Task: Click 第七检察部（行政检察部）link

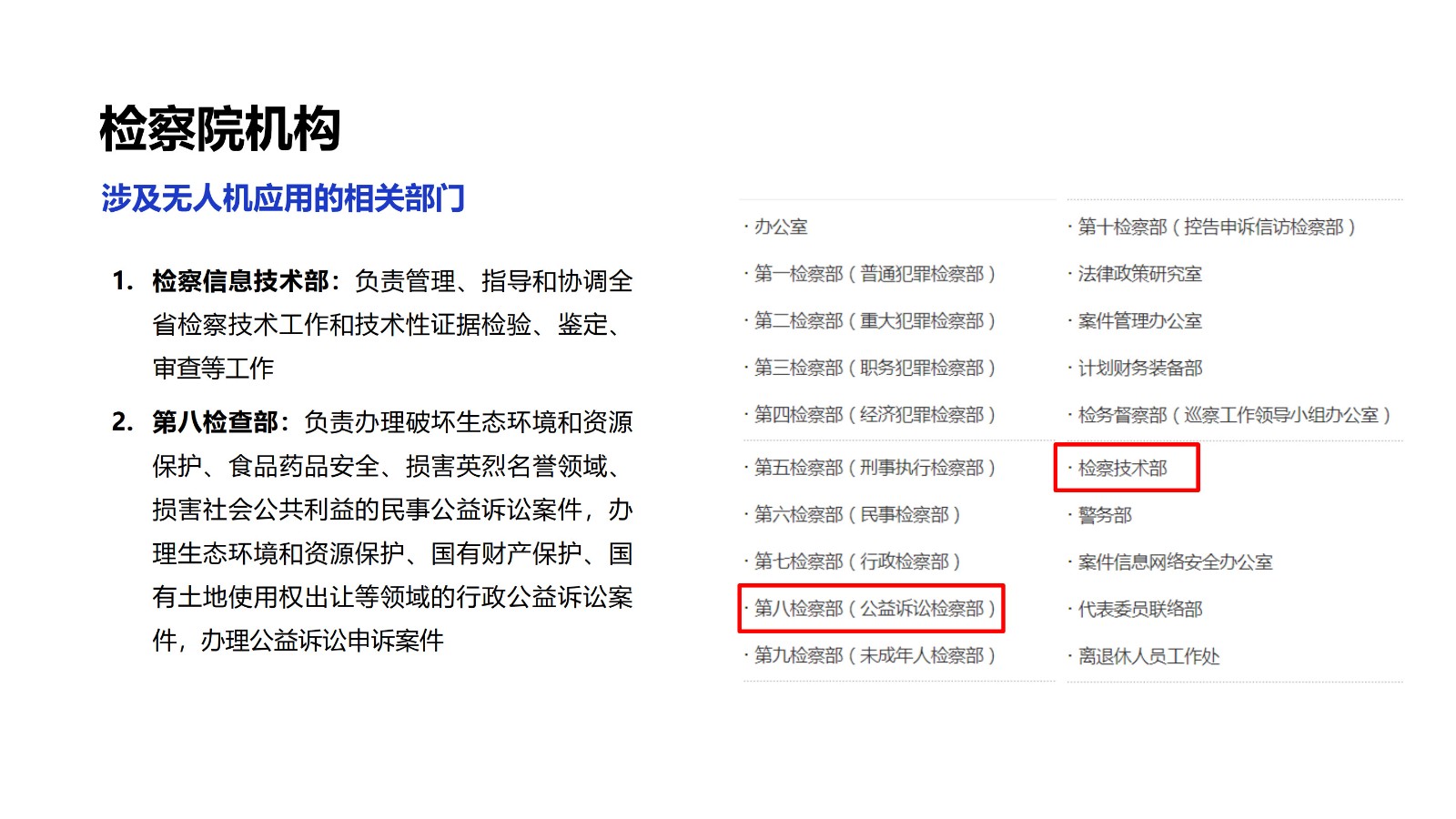Action: pyautogui.click(x=856, y=561)
